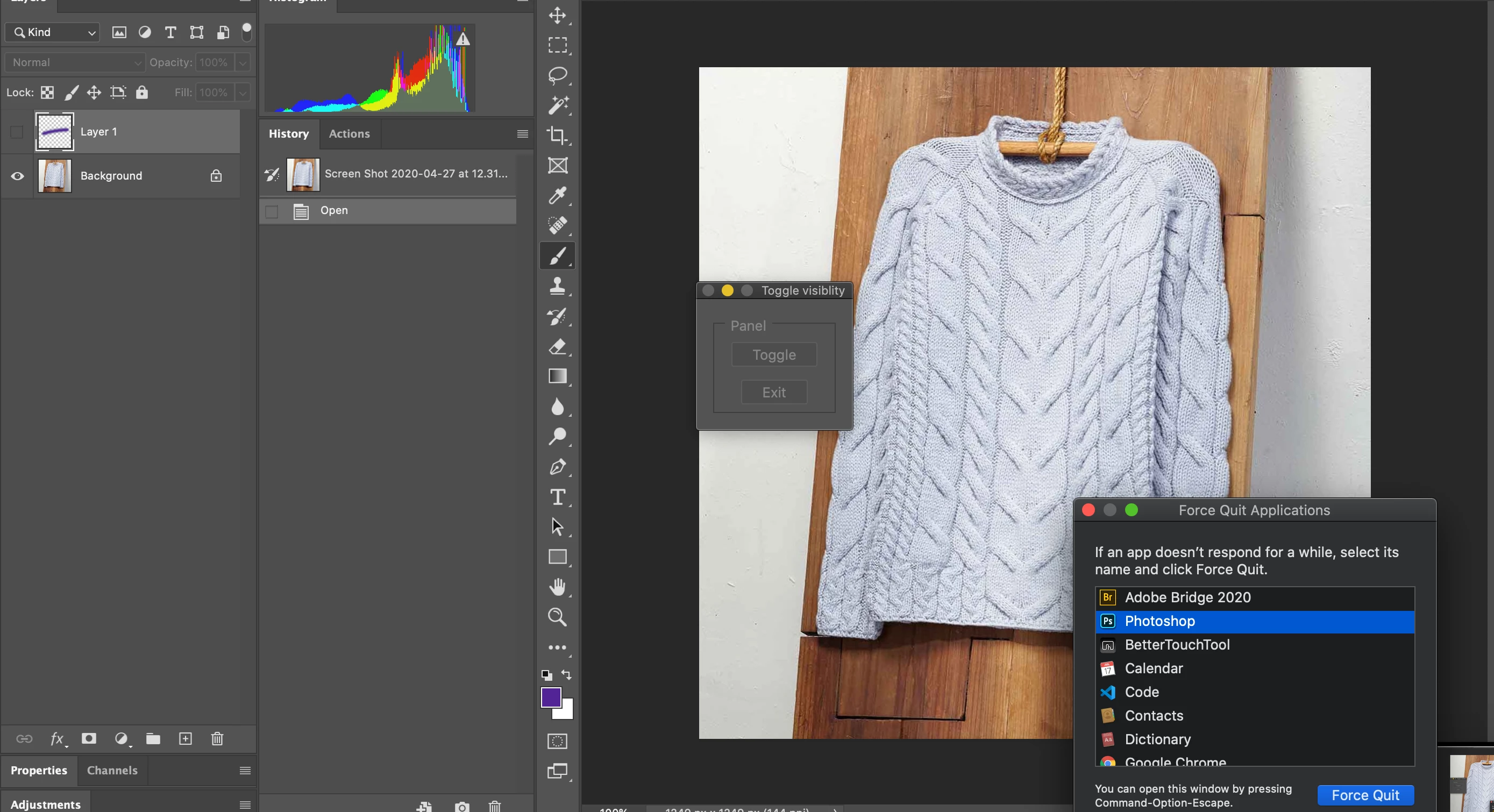Pick the Eyedropper tool
Image resolution: width=1494 pixels, height=812 pixels.
pos(557,195)
